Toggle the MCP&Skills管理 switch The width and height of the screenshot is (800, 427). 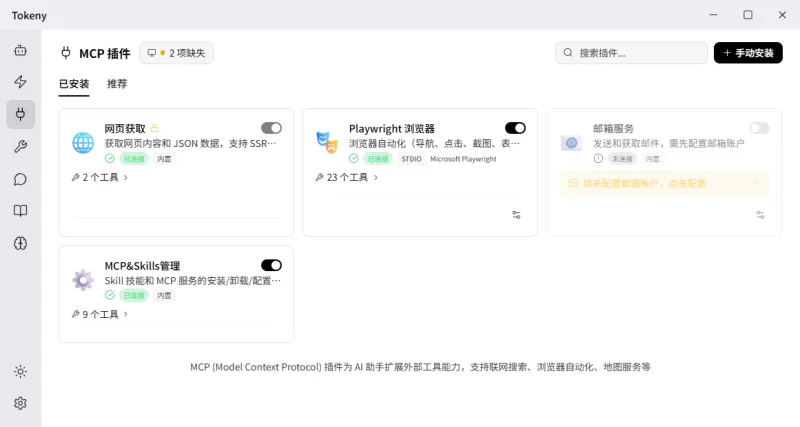tap(271, 265)
